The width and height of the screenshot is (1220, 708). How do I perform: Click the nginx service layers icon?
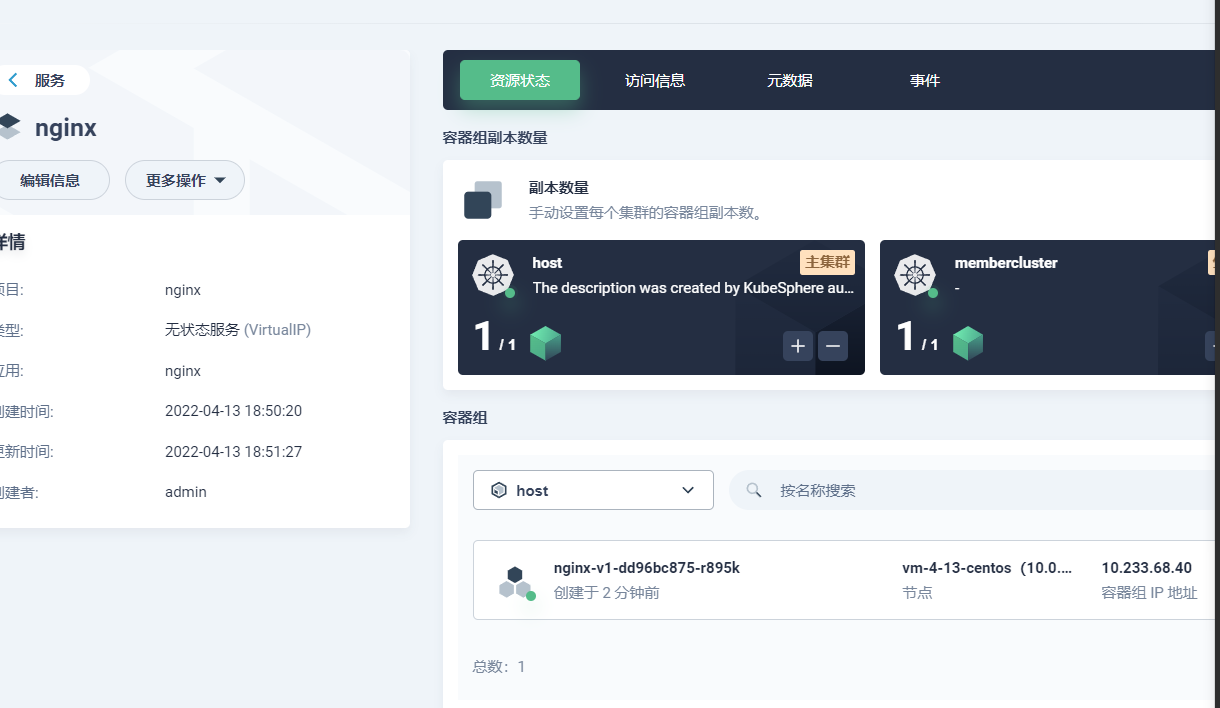(8, 127)
